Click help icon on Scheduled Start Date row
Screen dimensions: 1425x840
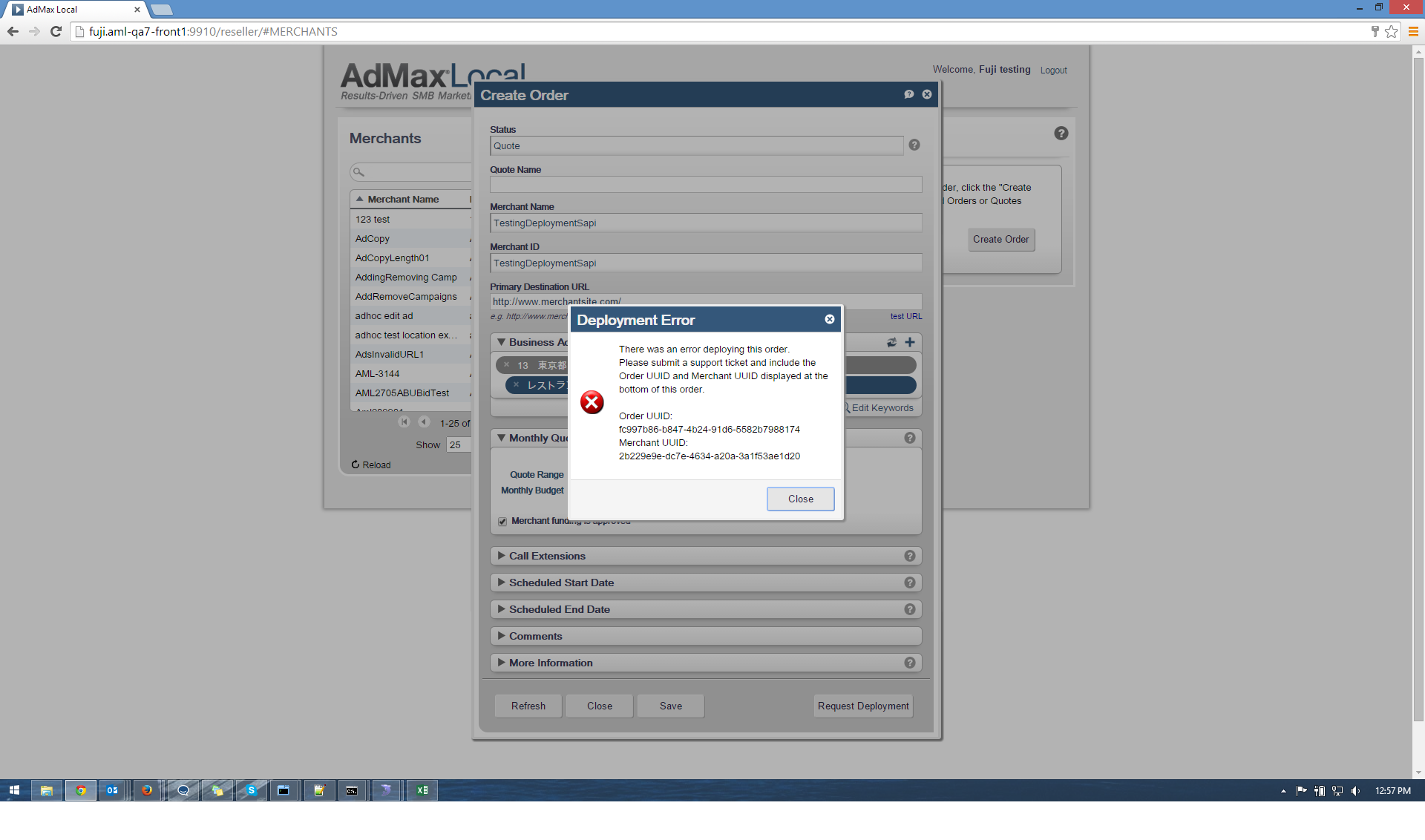(x=910, y=583)
